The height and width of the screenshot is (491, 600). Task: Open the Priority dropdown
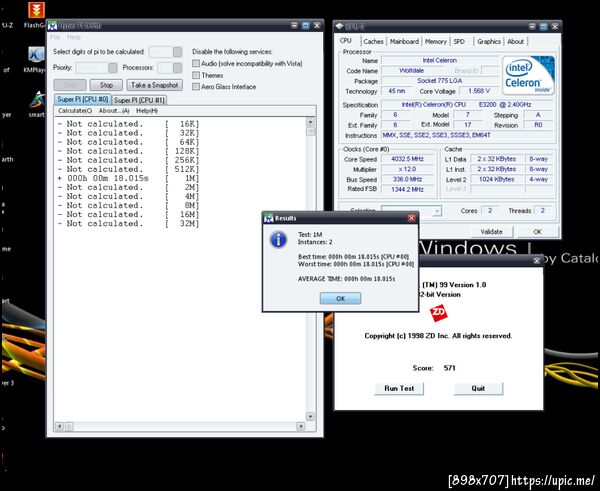[x=112, y=68]
